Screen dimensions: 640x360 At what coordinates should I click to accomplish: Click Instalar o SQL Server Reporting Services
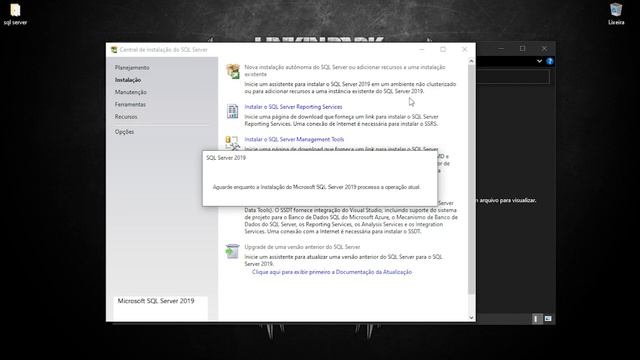293,107
